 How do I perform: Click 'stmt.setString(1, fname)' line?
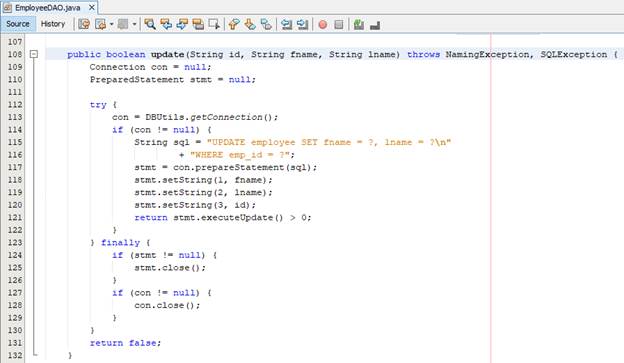pyautogui.click(x=203, y=180)
